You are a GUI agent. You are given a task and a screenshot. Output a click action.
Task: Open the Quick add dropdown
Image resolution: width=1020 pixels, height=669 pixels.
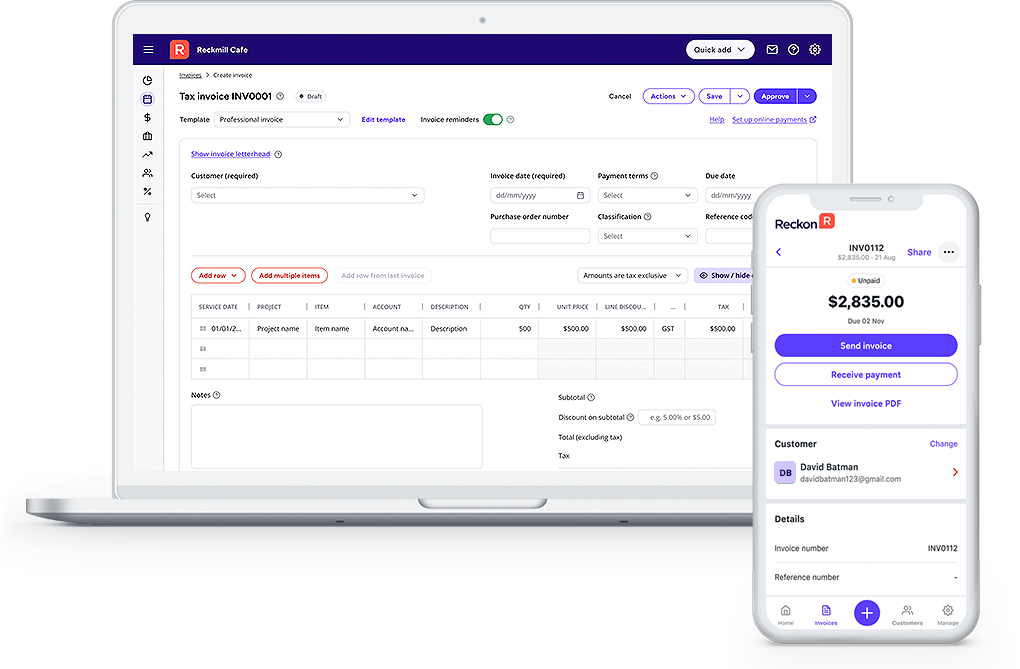(720, 49)
